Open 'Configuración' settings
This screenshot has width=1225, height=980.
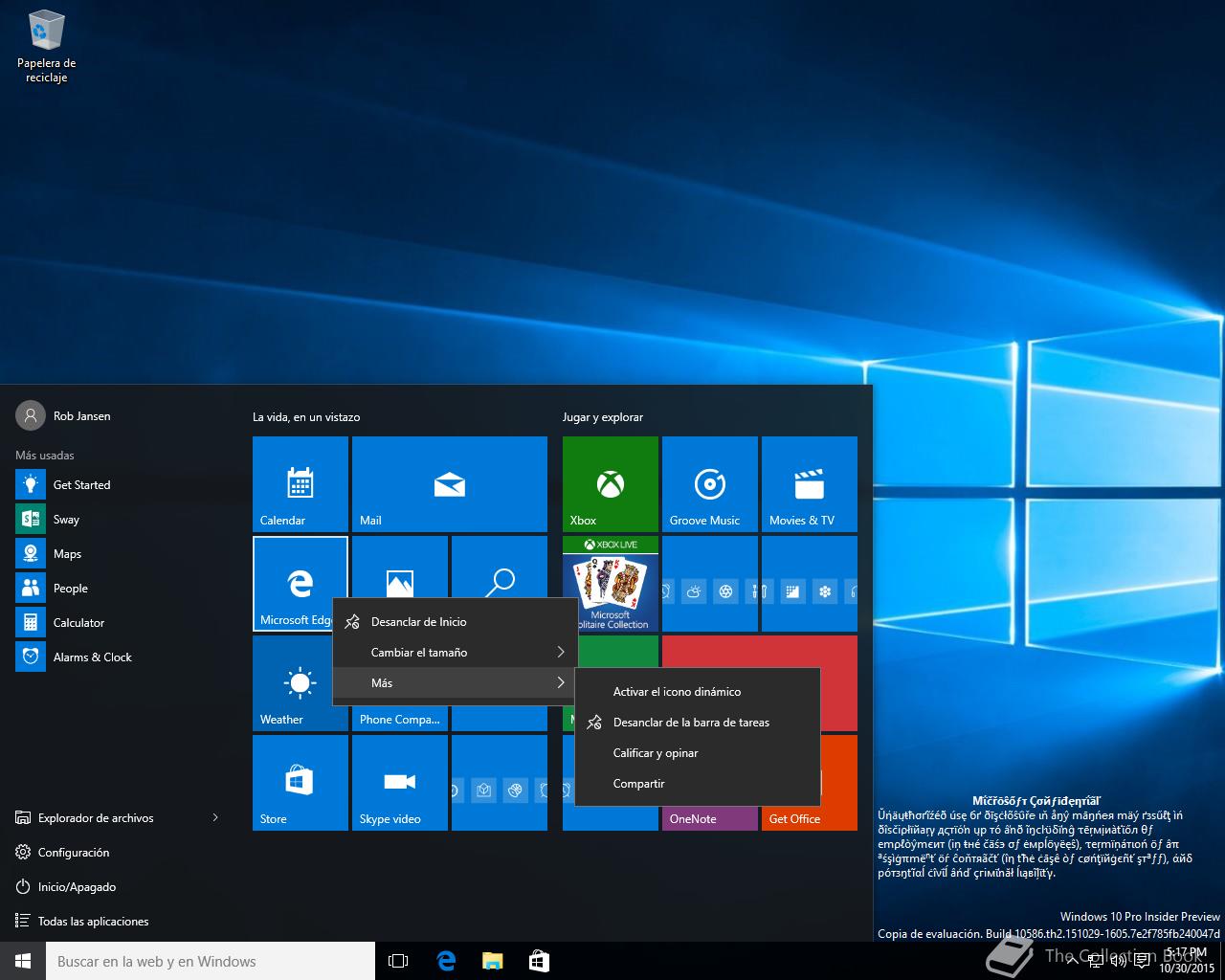point(74,853)
